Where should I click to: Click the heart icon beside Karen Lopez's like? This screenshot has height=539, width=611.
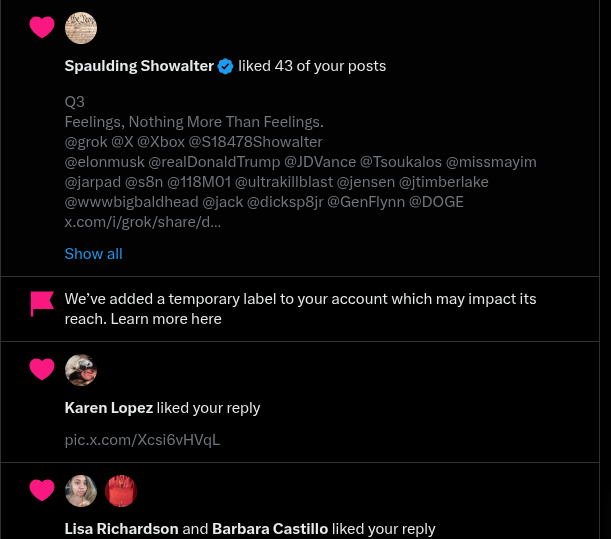tap(42, 370)
